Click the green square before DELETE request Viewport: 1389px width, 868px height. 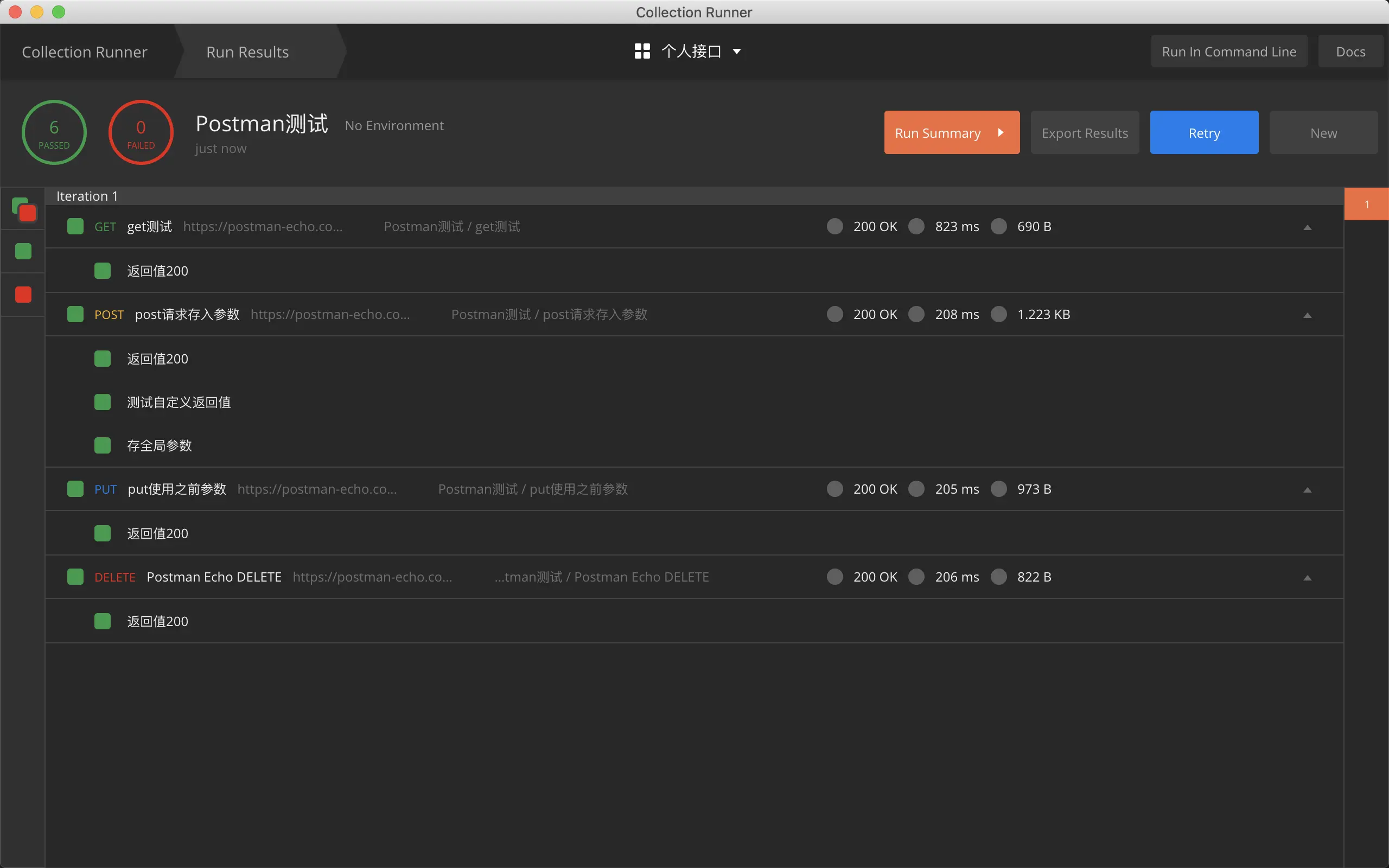click(x=75, y=577)
